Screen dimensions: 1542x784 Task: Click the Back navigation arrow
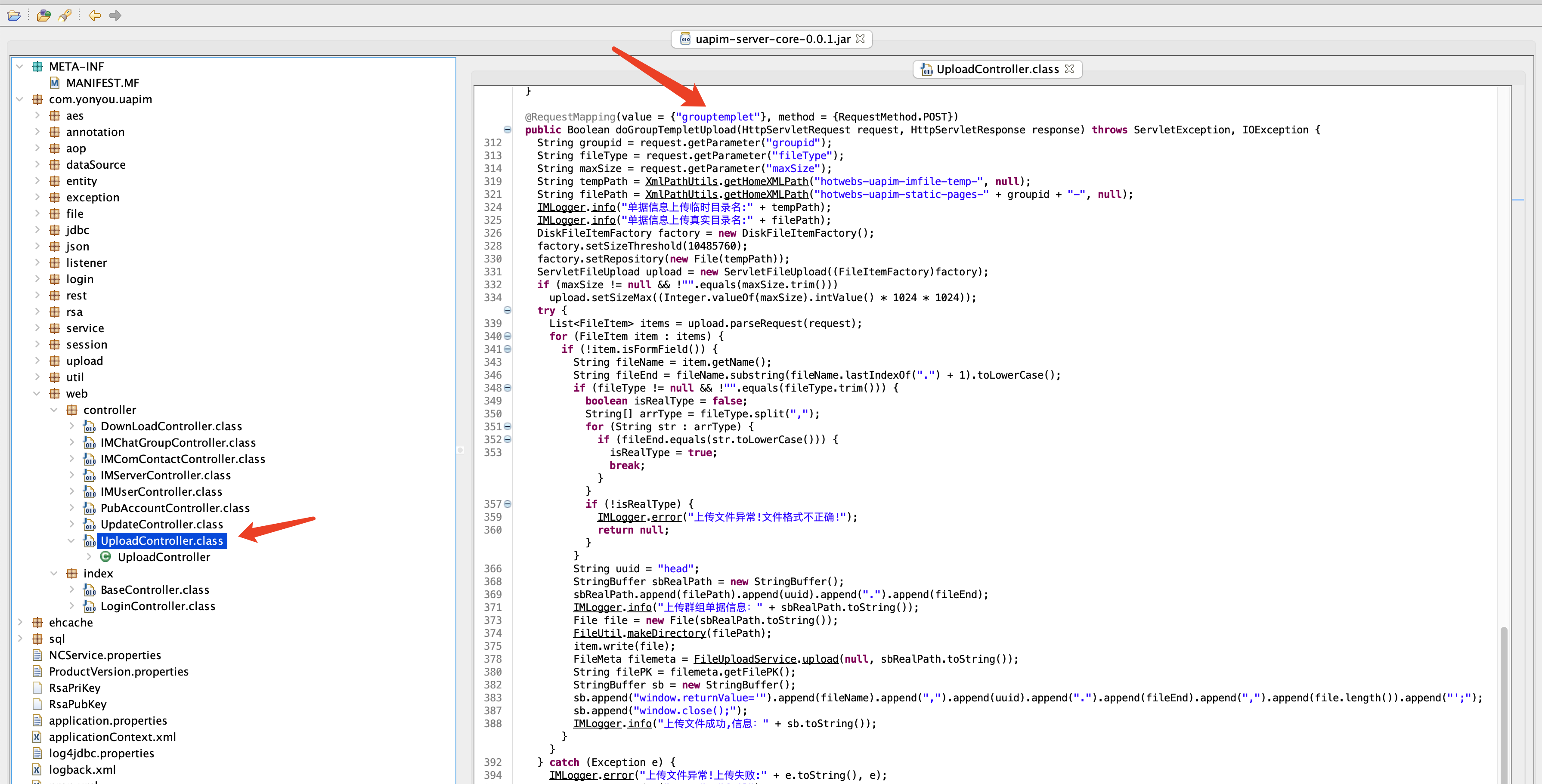pos(94,15)
